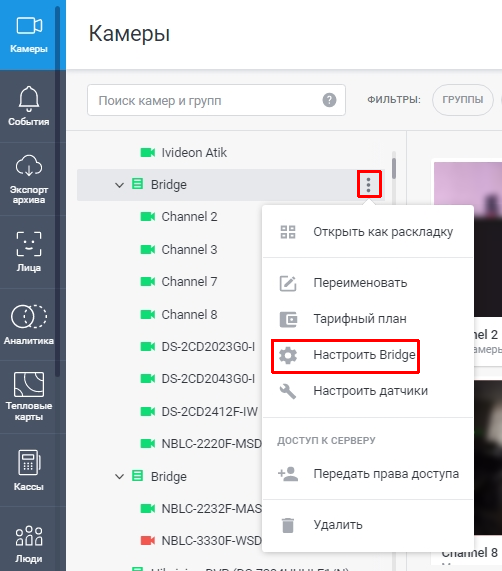
Task: Click the camera icon next to Channel 2
Action: coord(148,217)
